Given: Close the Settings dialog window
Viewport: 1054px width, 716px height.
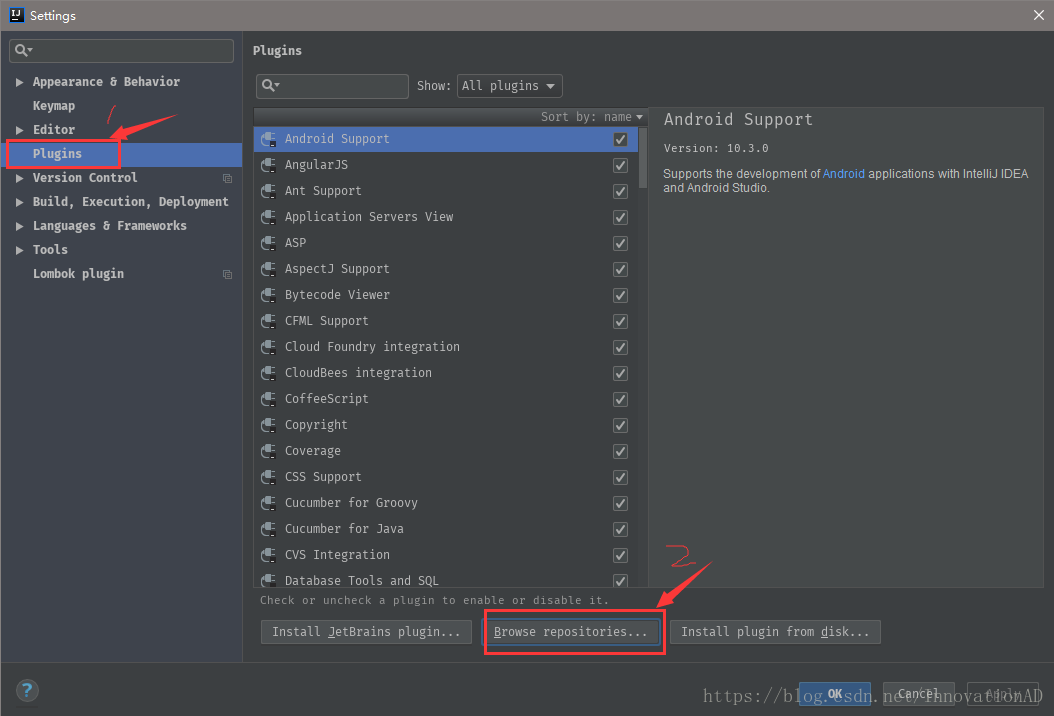Looking at the screenshot, I should pyautogui.click(x=1038, y=15).
